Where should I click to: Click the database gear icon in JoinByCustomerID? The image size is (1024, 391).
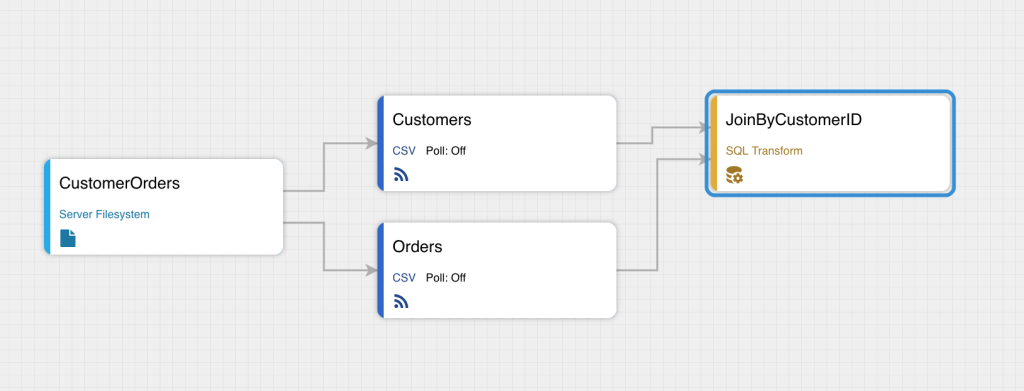coord(734,175)
